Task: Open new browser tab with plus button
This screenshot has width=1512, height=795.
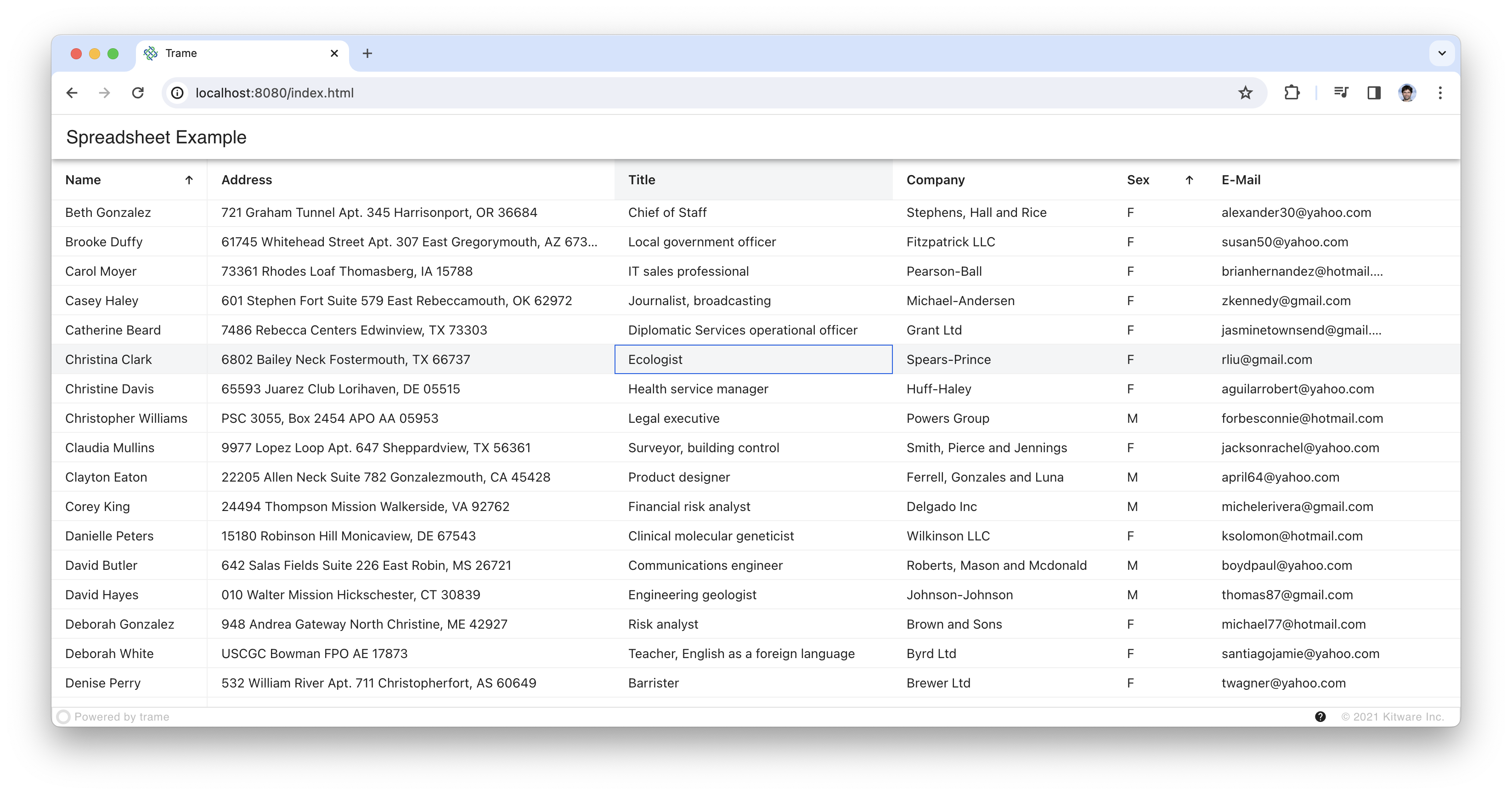Action: point(367,52)
